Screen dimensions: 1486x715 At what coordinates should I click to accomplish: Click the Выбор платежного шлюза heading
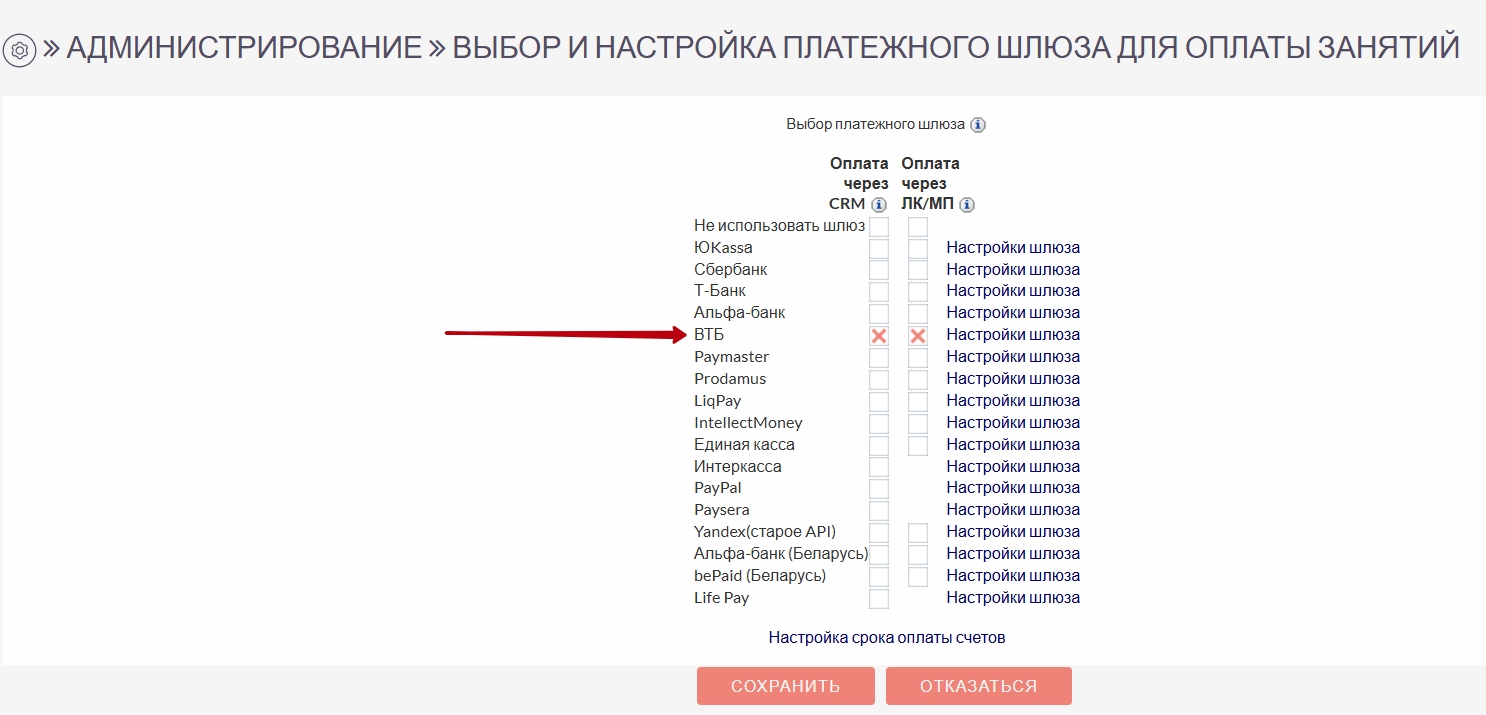coord(876,125)
